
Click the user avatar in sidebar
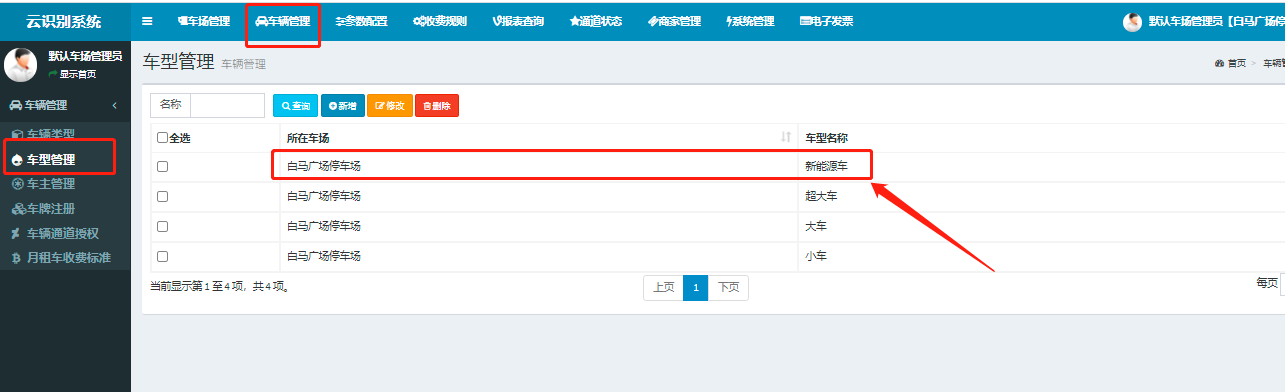point(20,64)
